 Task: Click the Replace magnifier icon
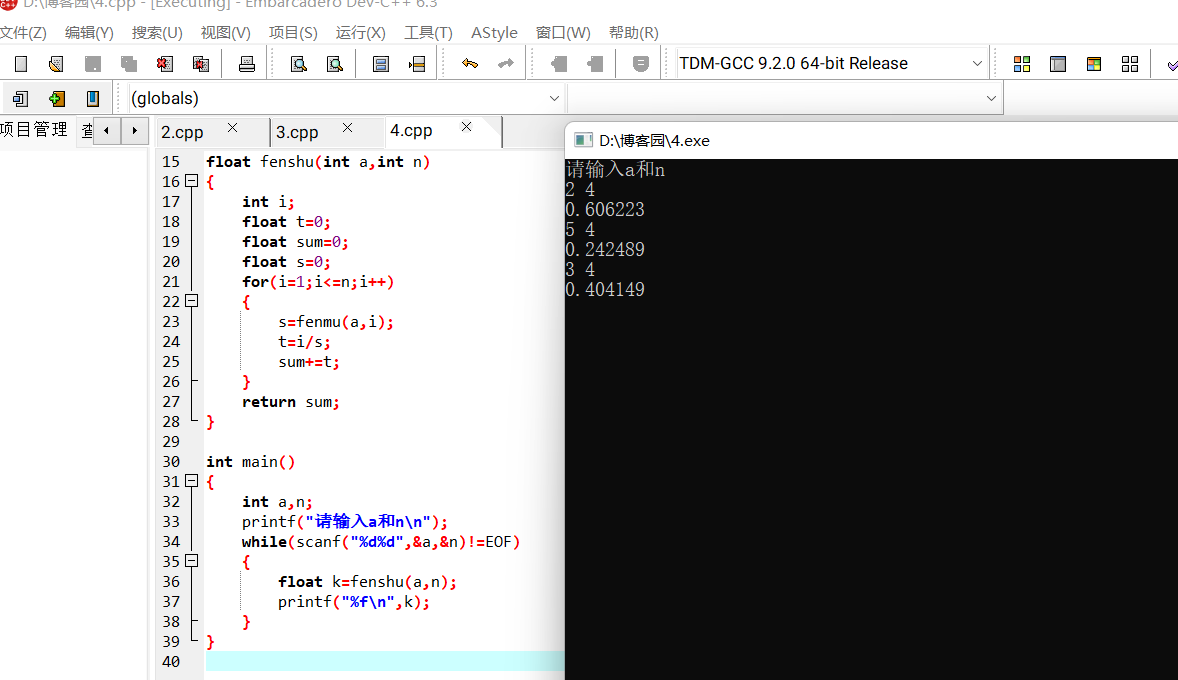click(334, 64)
